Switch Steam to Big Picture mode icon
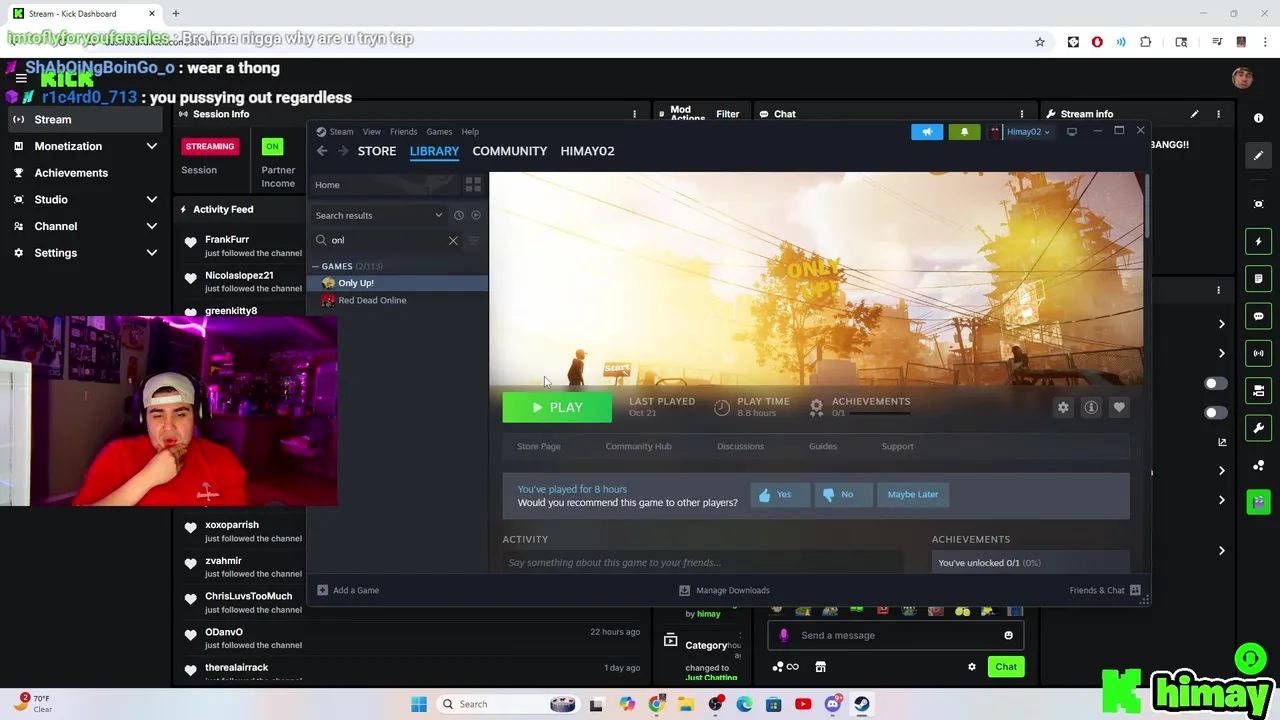Image resolution: width=1280 pixels, height=720 pixels. pyautogui.click(x=1072, y=131)
